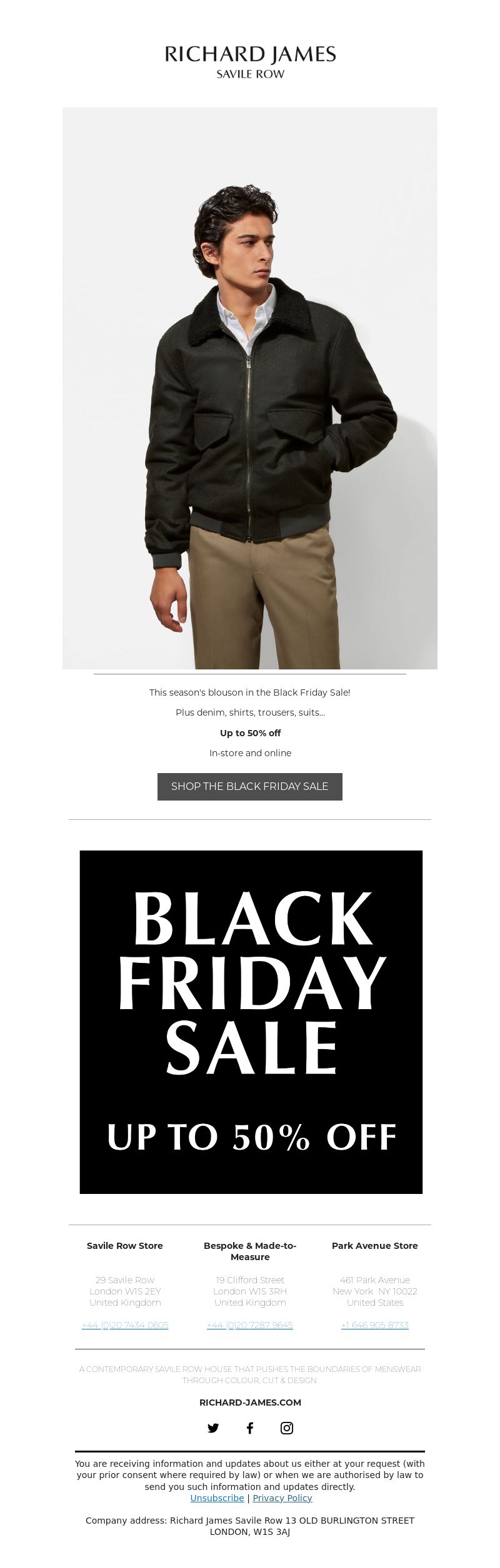Click the blouson jacket model photo
Screen dimensions: 500x1568
[x=250, y=388]
